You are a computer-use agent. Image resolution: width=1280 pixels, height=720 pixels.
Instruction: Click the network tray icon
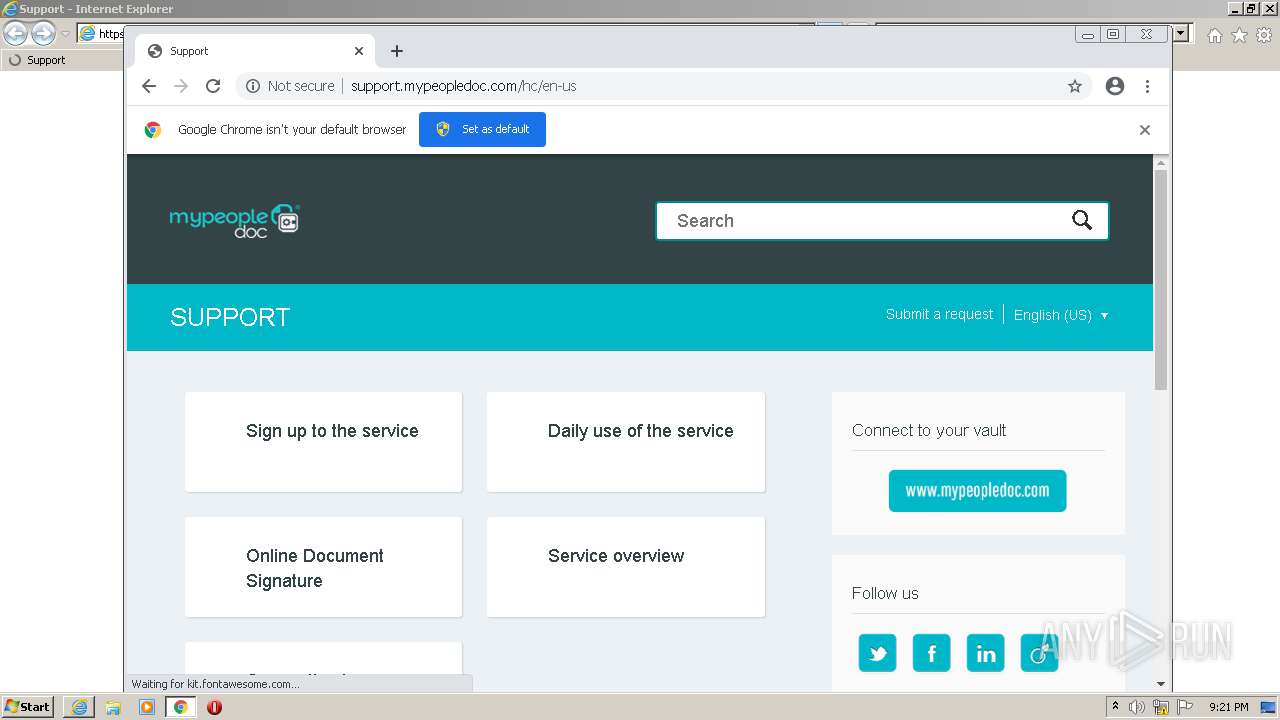pos(1161,707)
